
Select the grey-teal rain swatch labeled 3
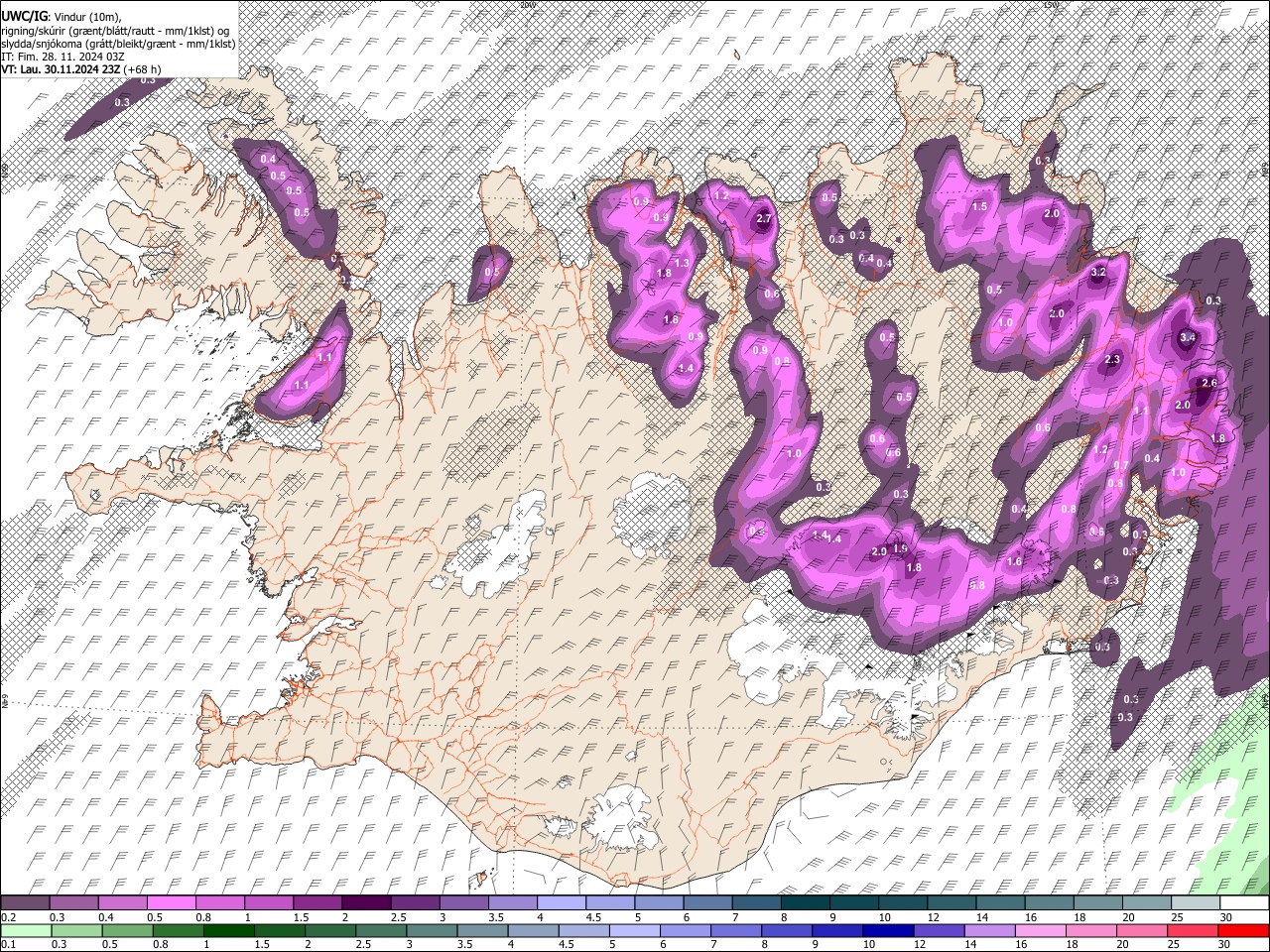click(432, 930)
